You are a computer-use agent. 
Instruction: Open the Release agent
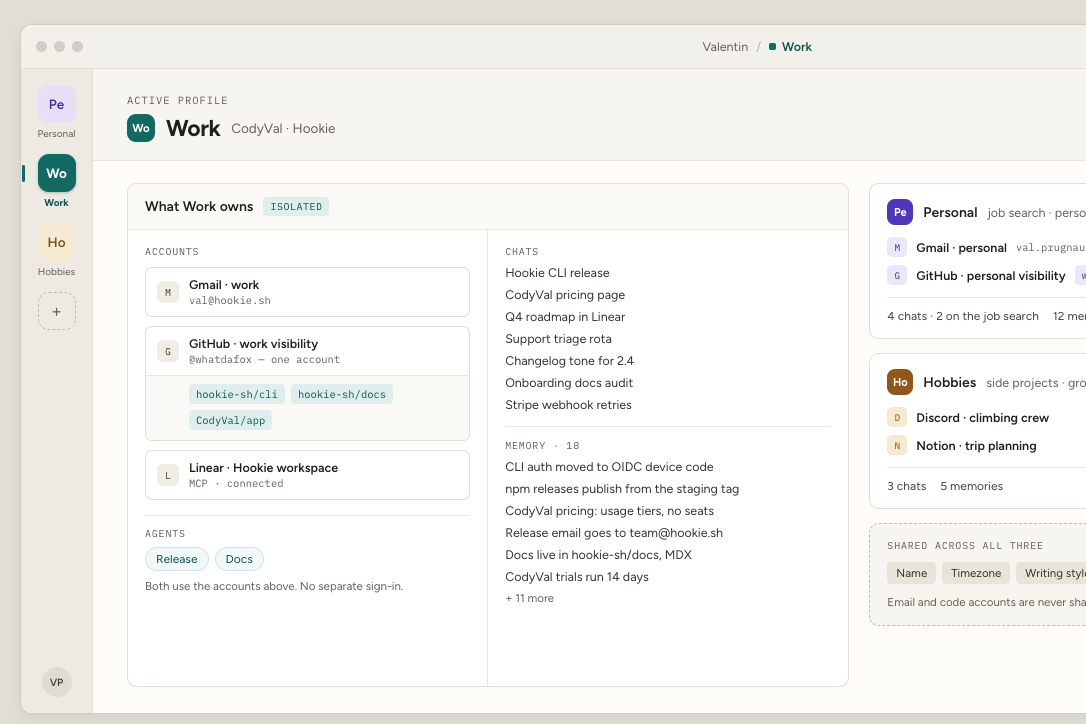177,559
